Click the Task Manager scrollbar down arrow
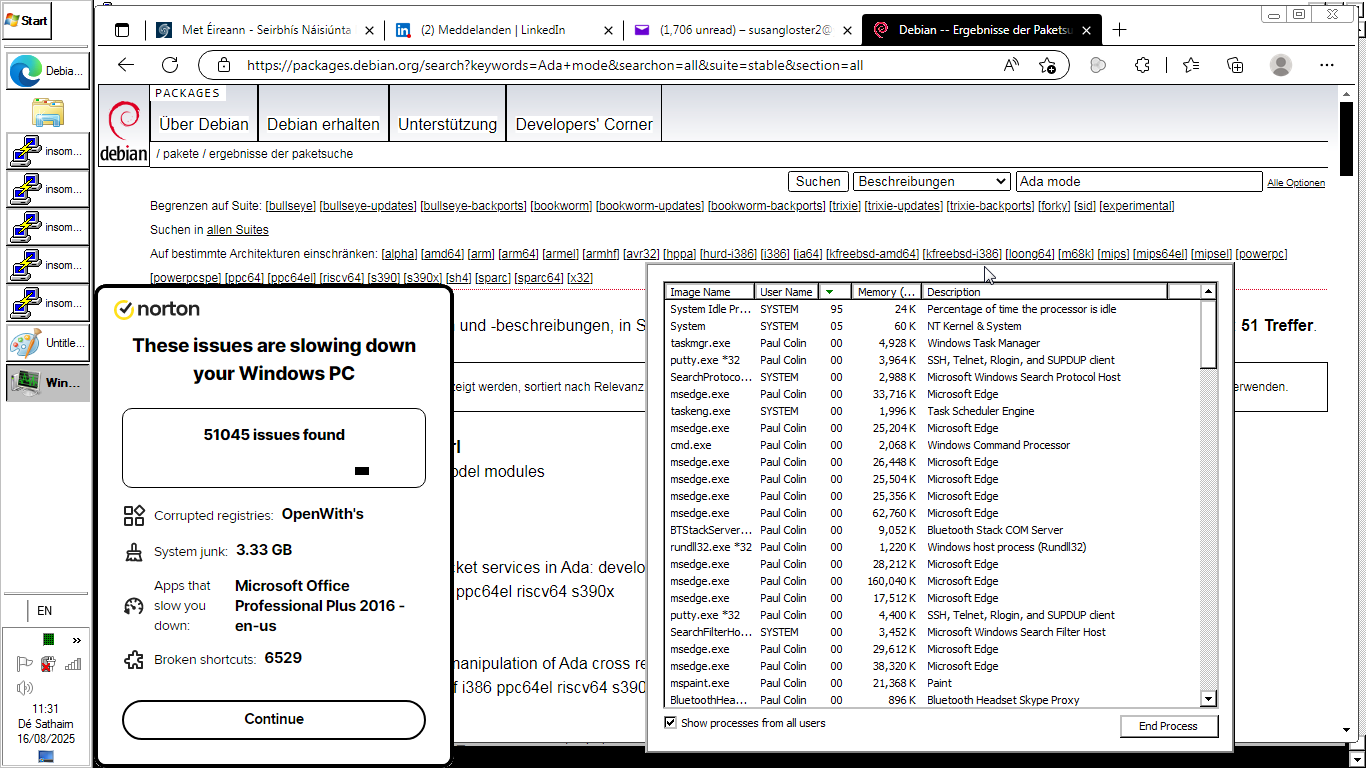The height and width of the screenshot is (768, 1366). click(x=1208, y=699)
